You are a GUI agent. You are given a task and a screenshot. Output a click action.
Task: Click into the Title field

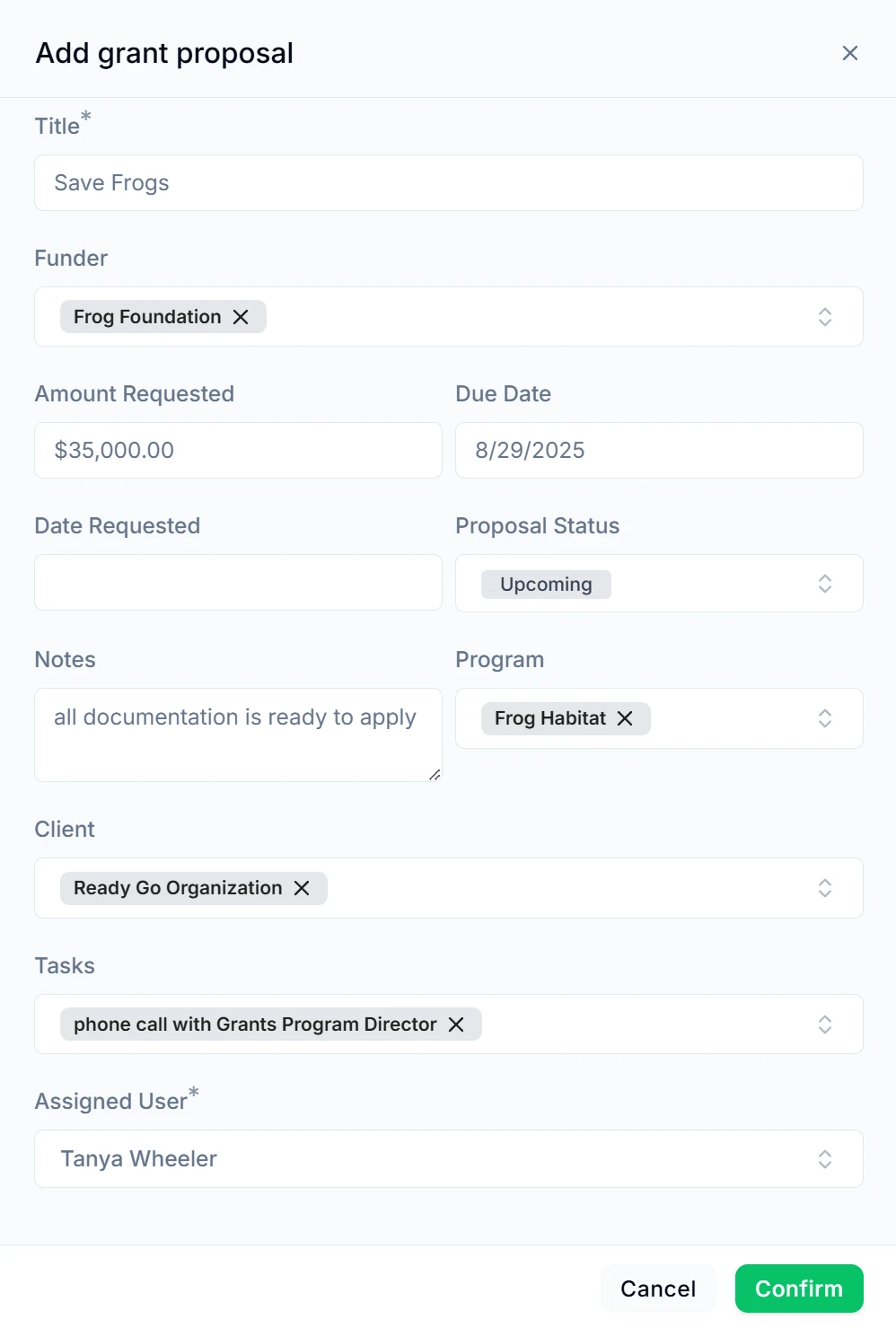449,183
